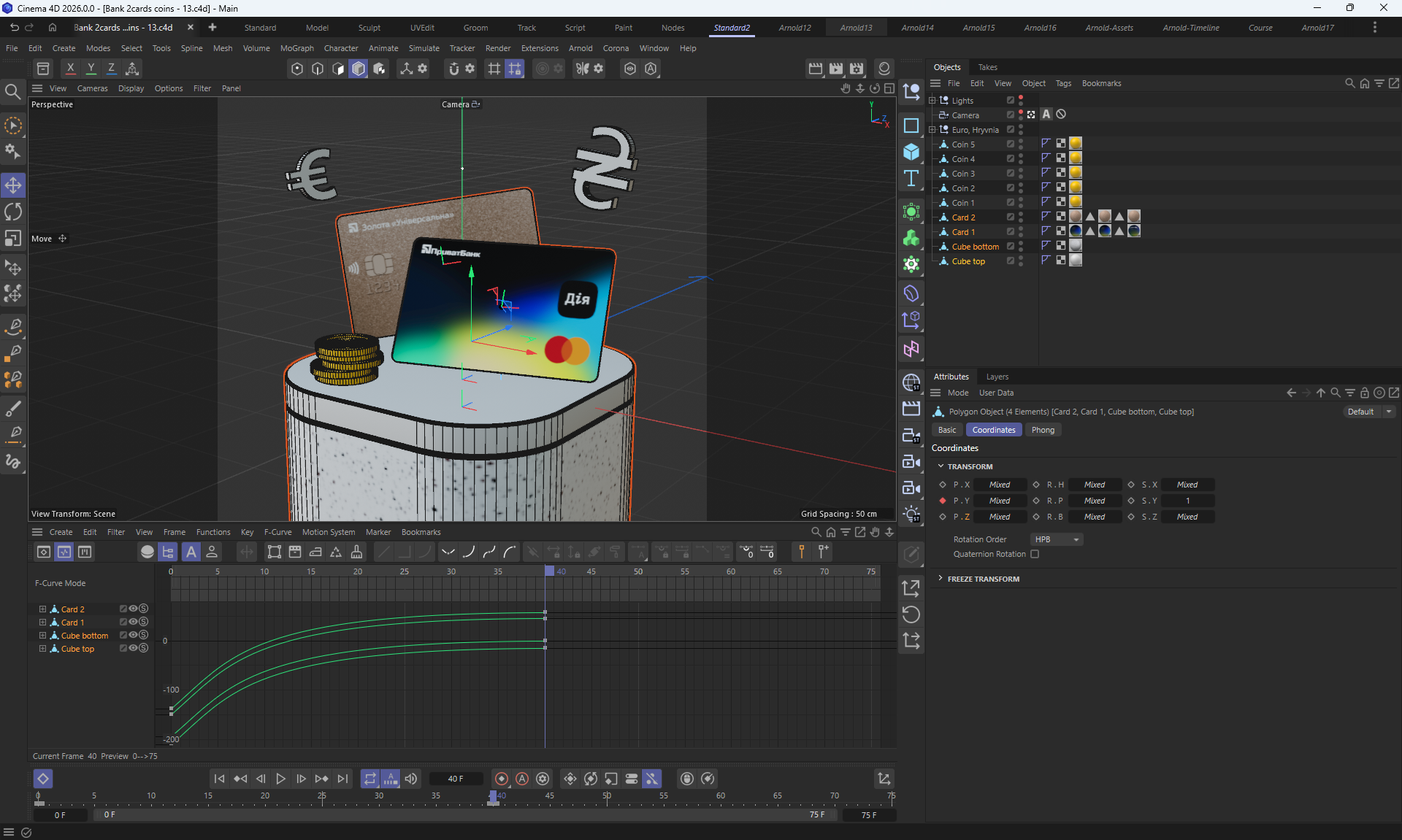This screenshot has width=1402, height=840.
Task: Toggle the Lights enable checkmark in Objects
Action: [x=1011, y=101]
